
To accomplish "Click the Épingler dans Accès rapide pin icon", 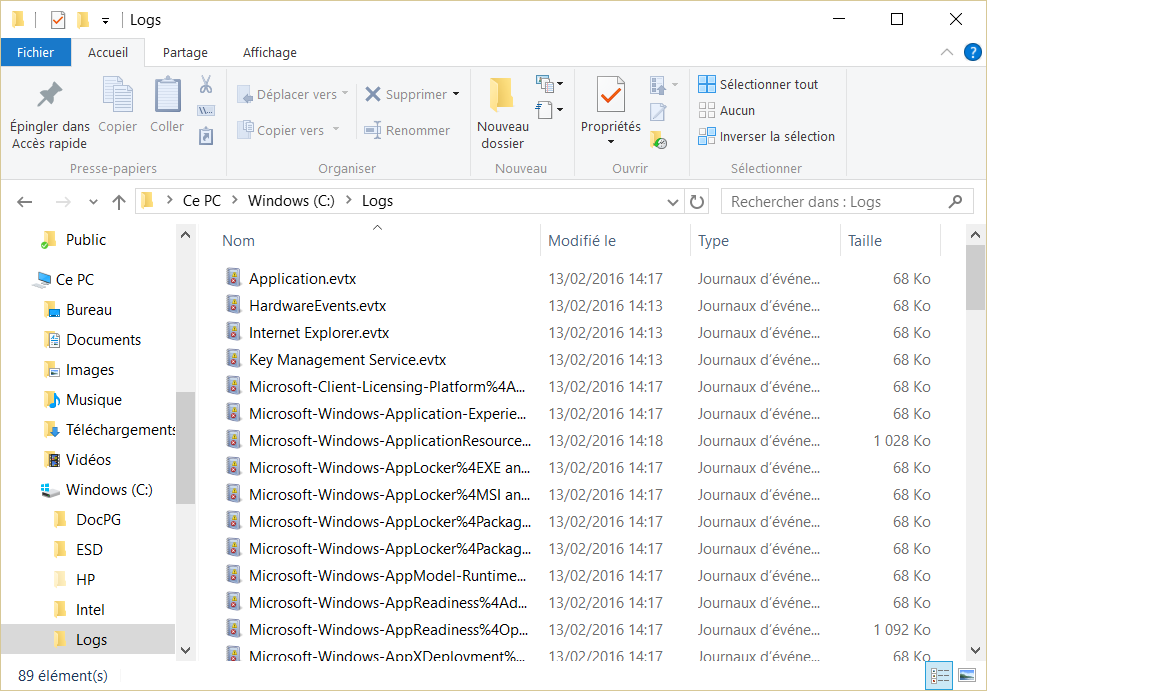I will click(49, 94).
